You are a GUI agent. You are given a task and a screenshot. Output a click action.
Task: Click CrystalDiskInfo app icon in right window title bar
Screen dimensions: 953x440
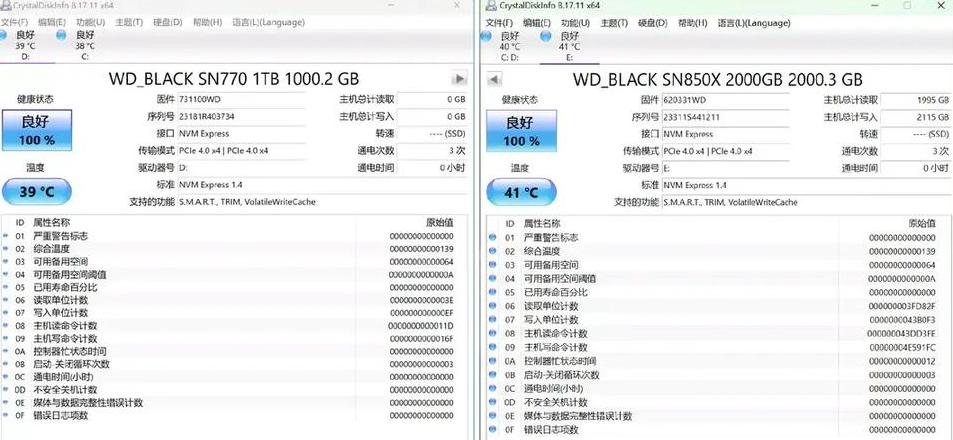(x=491, y=5)
